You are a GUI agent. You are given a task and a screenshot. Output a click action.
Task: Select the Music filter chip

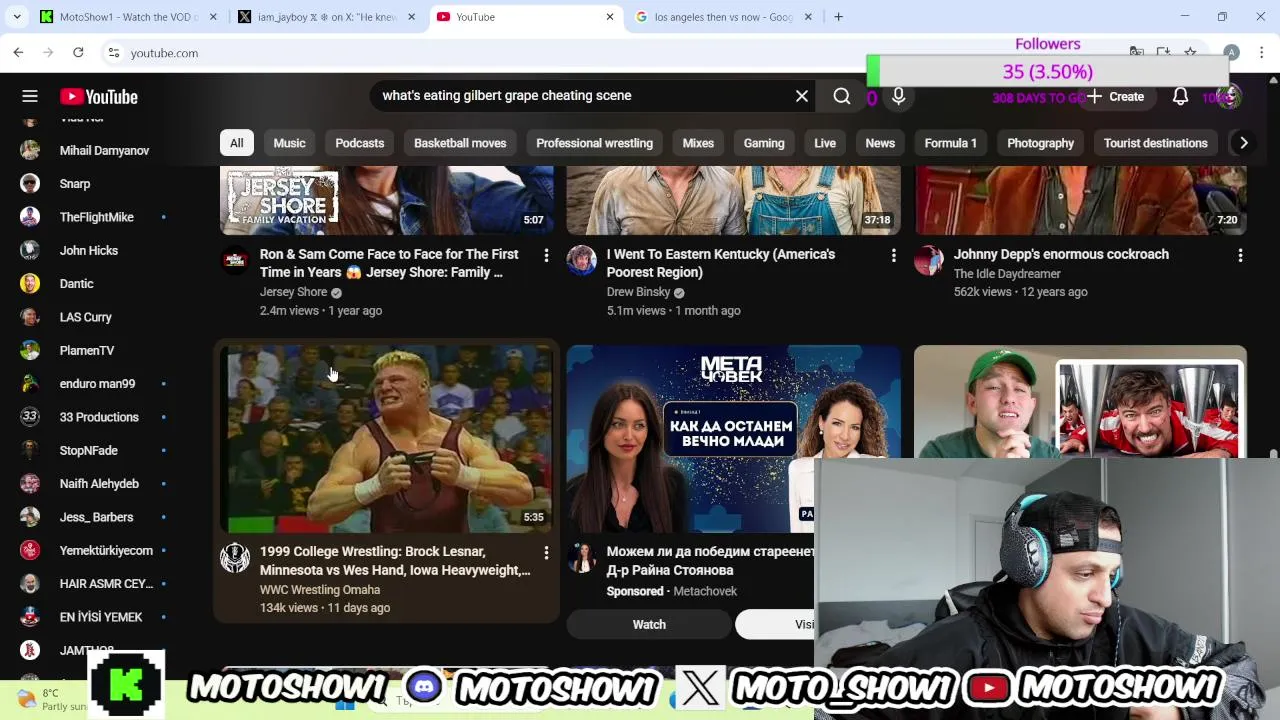pos(289,143)
